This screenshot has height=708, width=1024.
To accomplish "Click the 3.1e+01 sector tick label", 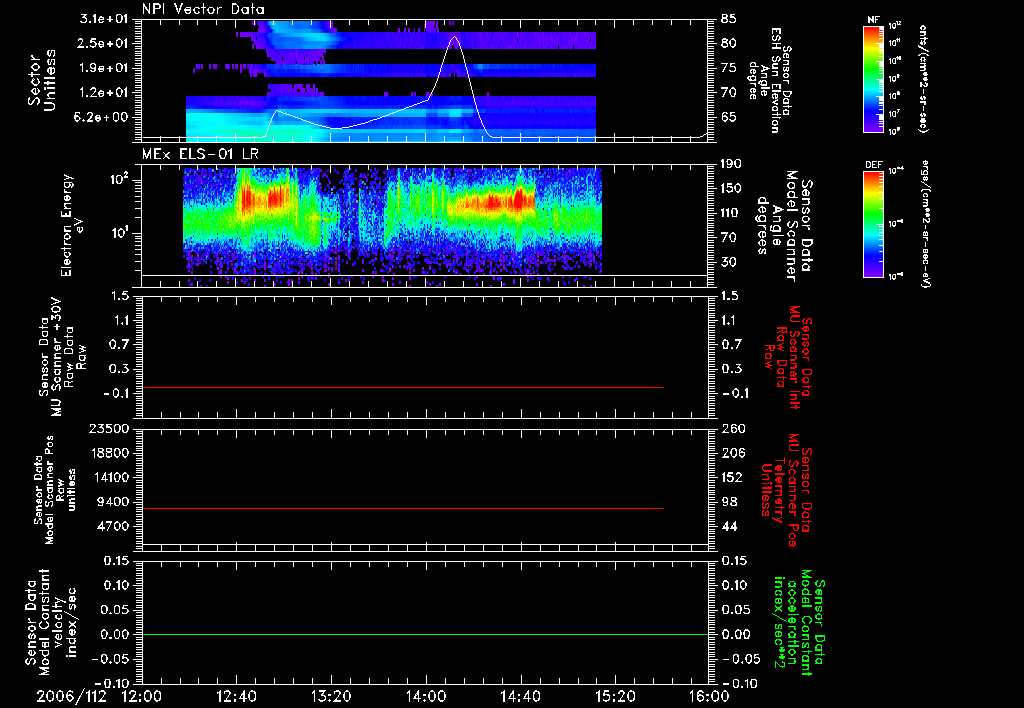I will 104,19.
